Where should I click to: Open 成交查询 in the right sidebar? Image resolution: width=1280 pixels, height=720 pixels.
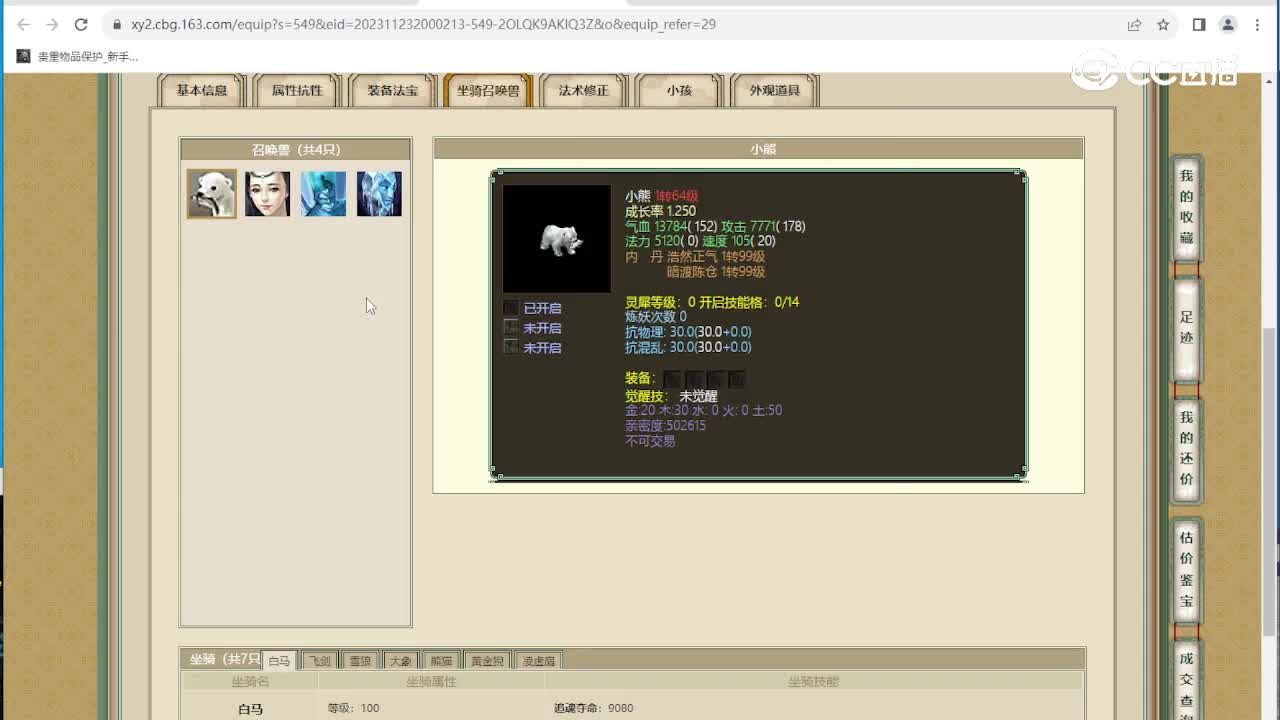pyautogui.click(x=1186, y=680)
